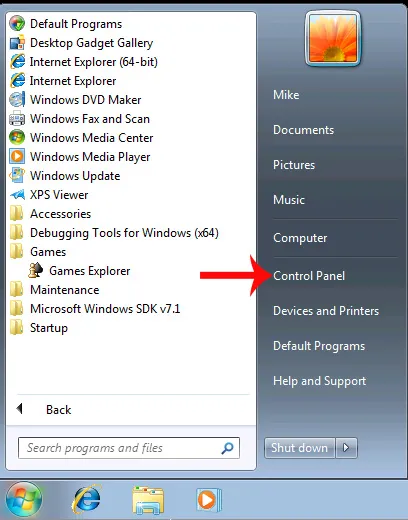Launch Windows Media Center by its label
Viewport: 408px width, 520px height.
pyautogui.click(x=92, y=138)
